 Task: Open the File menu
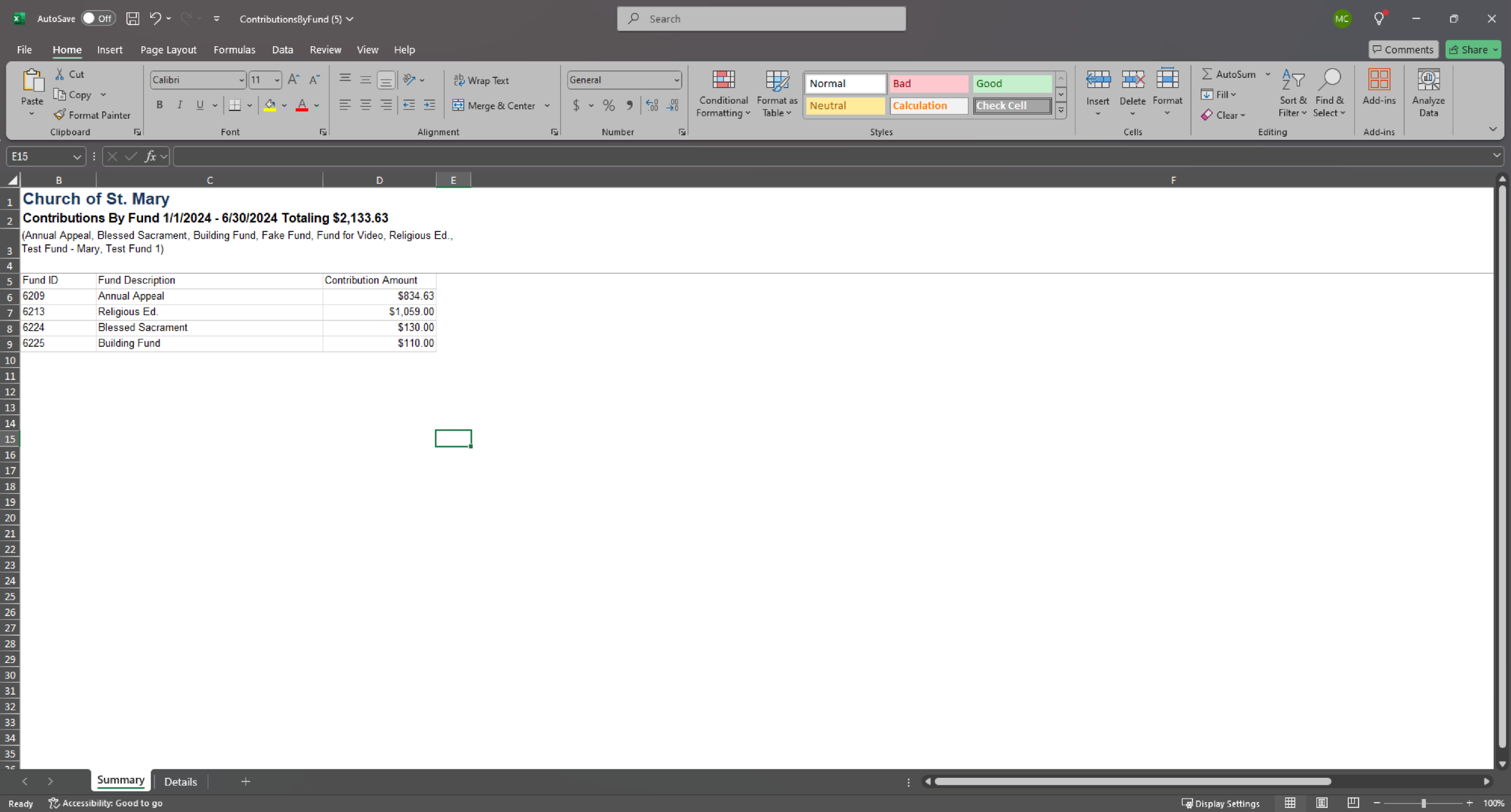pyautogui.click(x=24, y=50)
